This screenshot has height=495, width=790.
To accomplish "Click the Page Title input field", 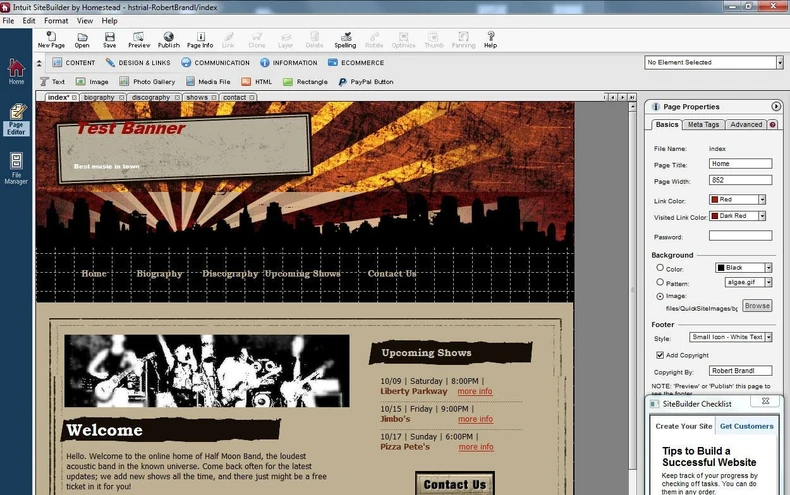I will click(x=740, y=164).
